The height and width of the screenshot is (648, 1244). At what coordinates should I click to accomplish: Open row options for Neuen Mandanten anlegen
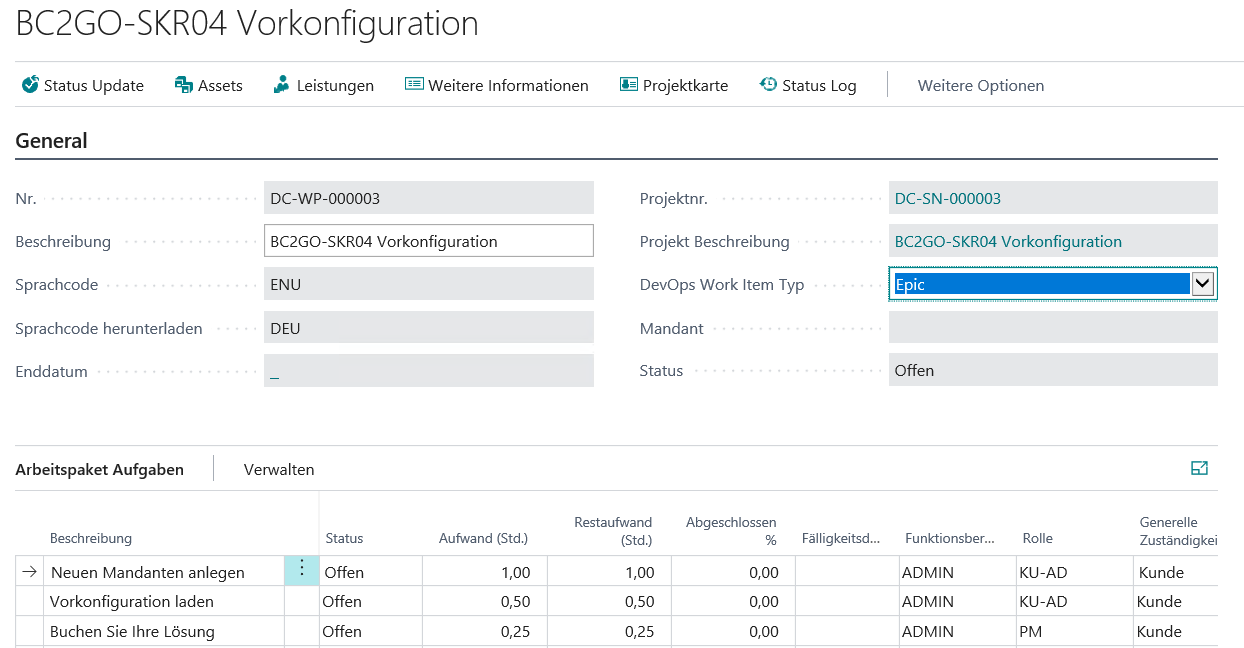[x=302, y=571]
